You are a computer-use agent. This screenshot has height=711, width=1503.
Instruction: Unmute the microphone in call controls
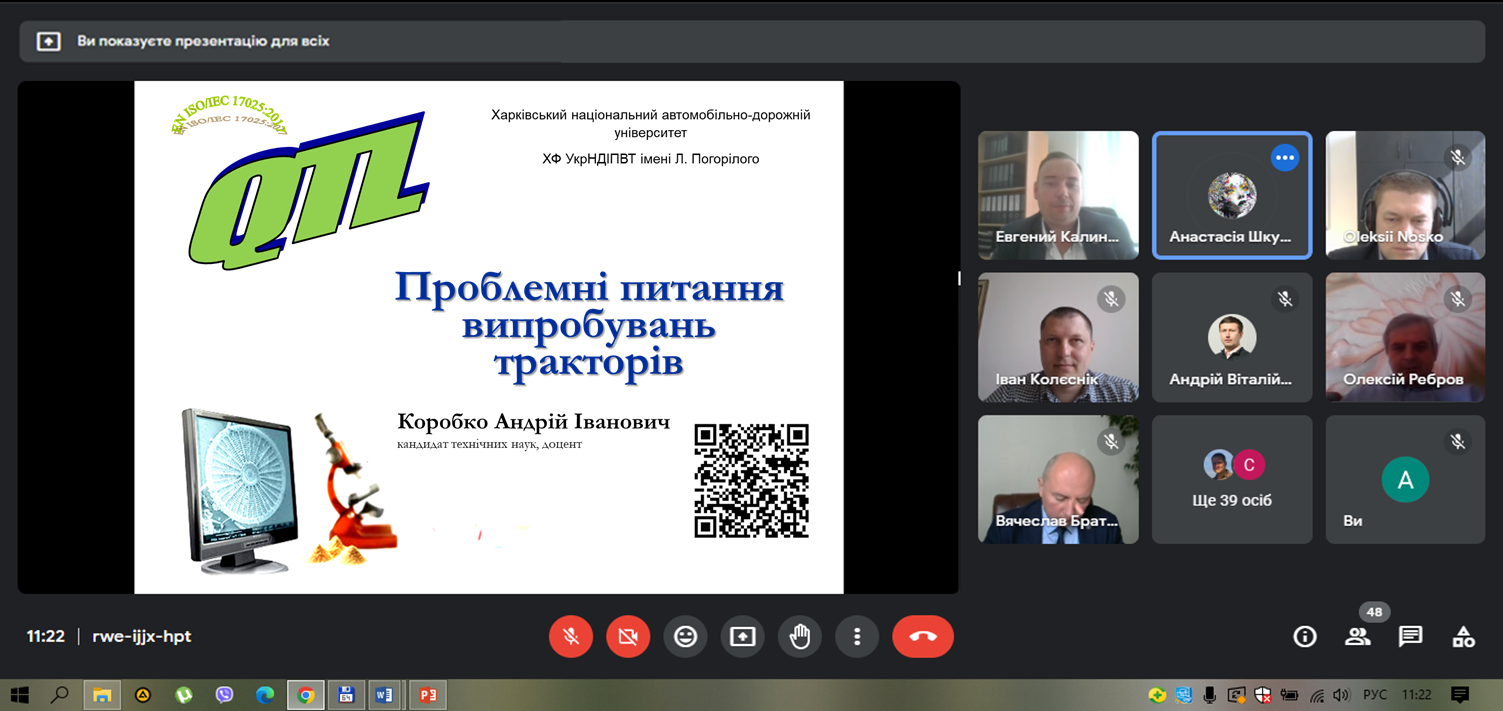click(x=571, y=637)
